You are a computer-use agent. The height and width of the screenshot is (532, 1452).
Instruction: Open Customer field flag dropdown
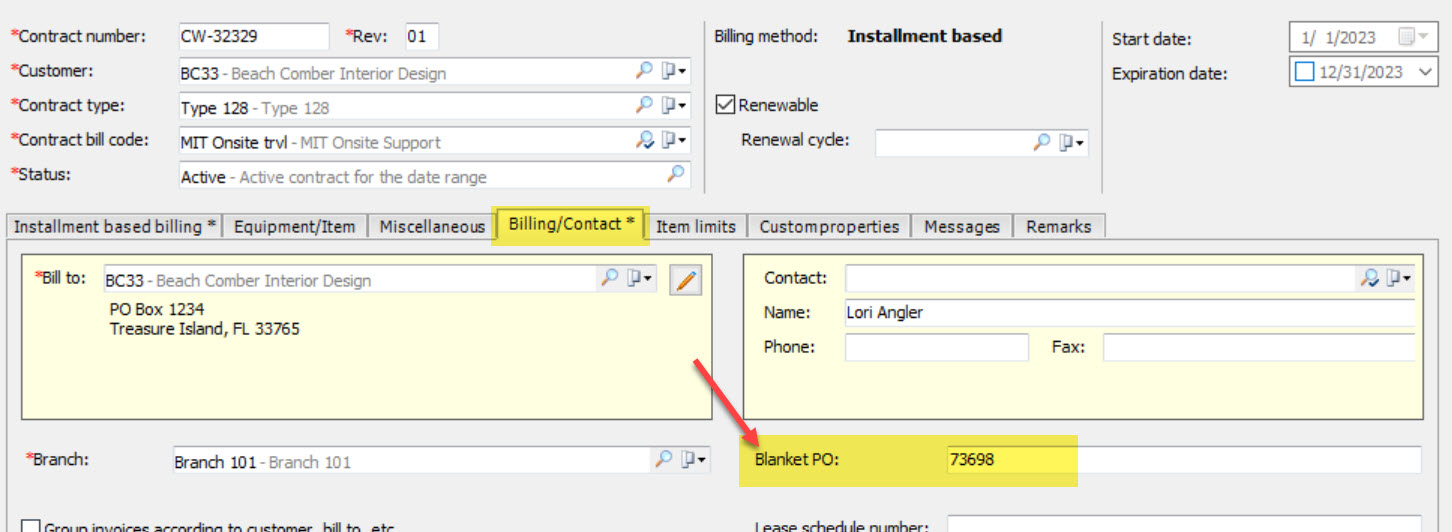tap(675, 71)
